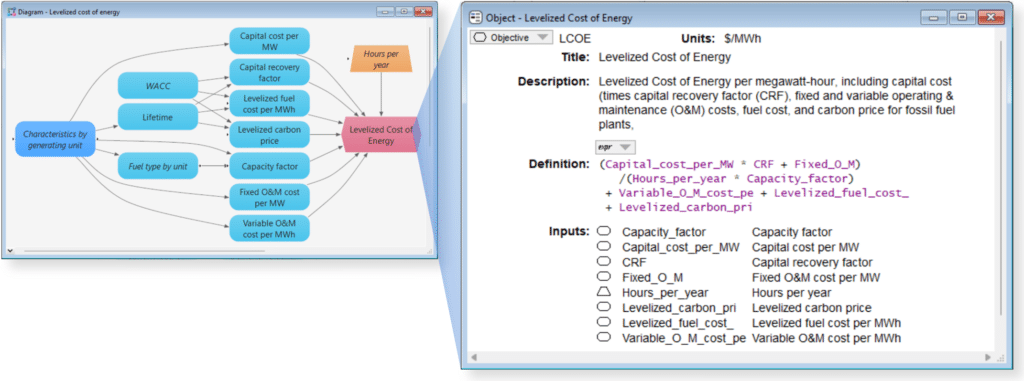Select the Hours per year constant node
This screenshot has height=381, width=1024.
coord(381,58)
